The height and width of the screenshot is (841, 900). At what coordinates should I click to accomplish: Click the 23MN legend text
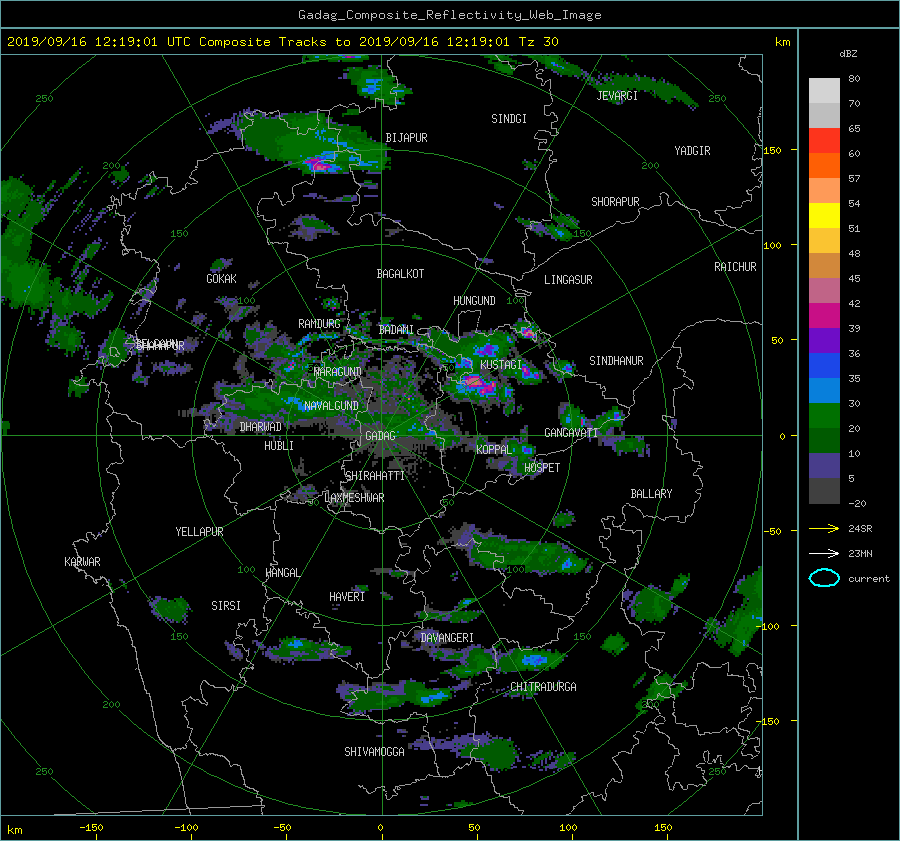pos(860,553)
